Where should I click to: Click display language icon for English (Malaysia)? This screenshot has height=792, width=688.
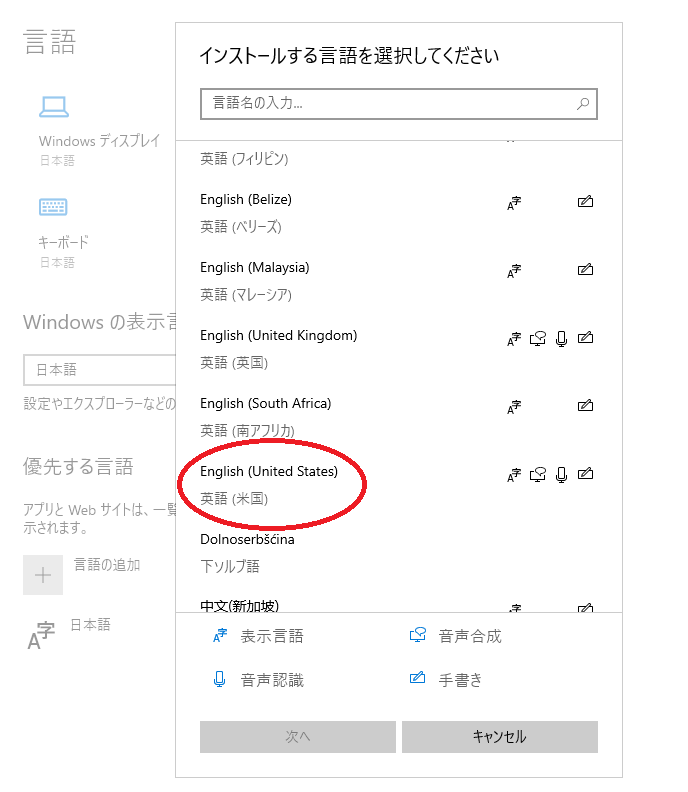coord(514,271)
